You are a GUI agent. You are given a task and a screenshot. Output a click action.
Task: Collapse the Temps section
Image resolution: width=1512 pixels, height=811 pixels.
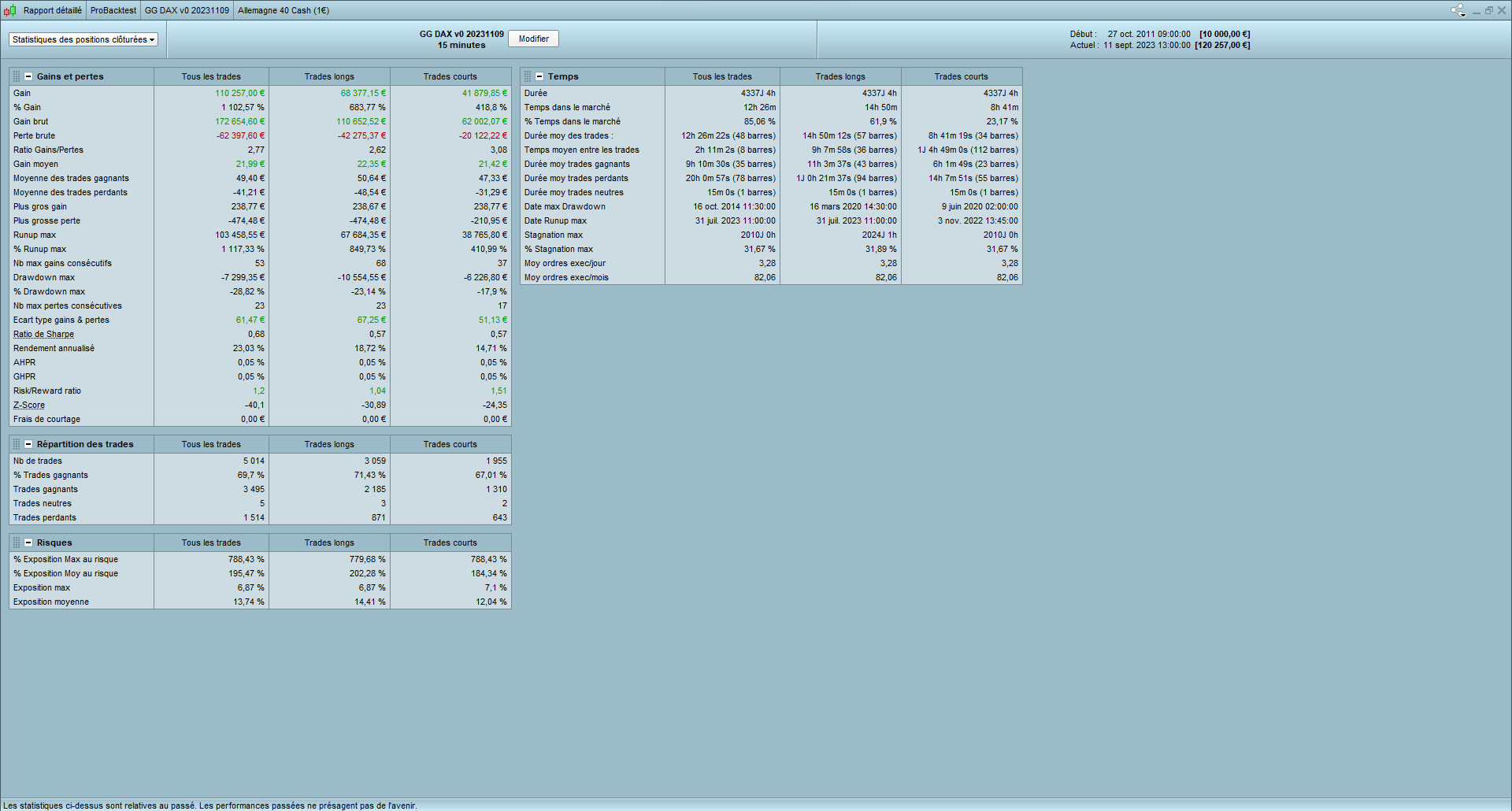click(539, 76)
